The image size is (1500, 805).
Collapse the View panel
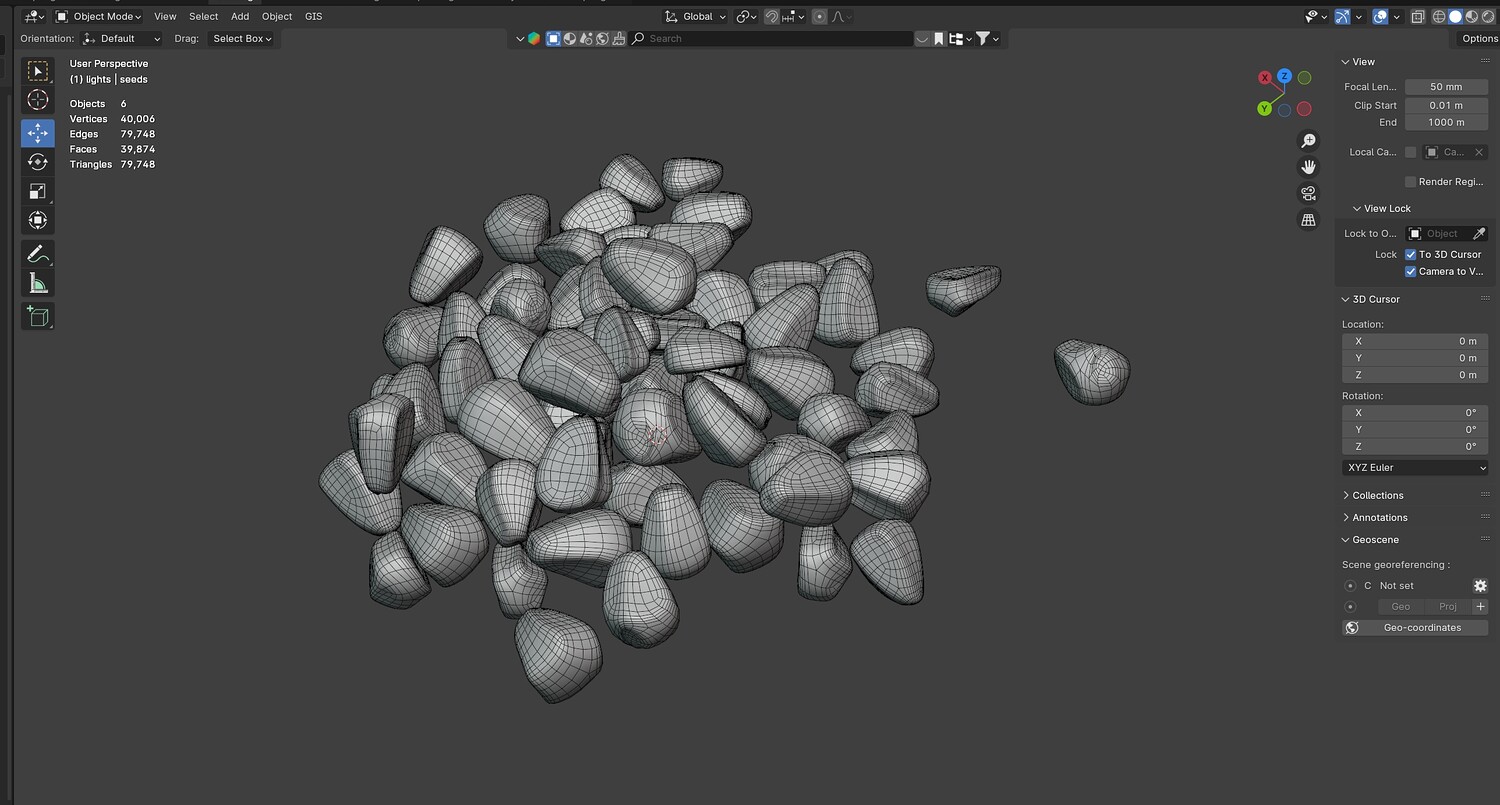tap(1346, 62)
